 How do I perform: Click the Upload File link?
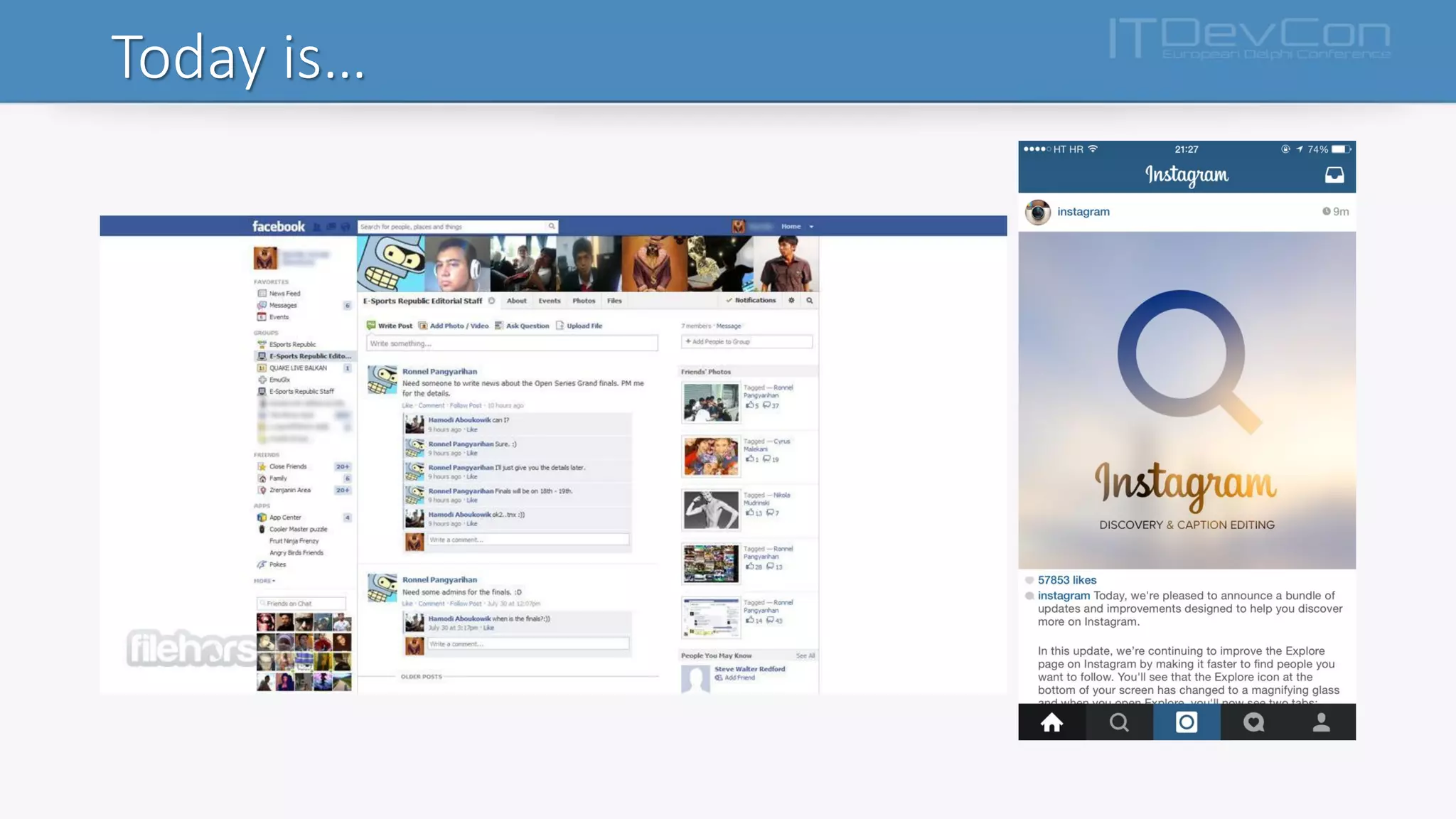click(x=584, y=326)
